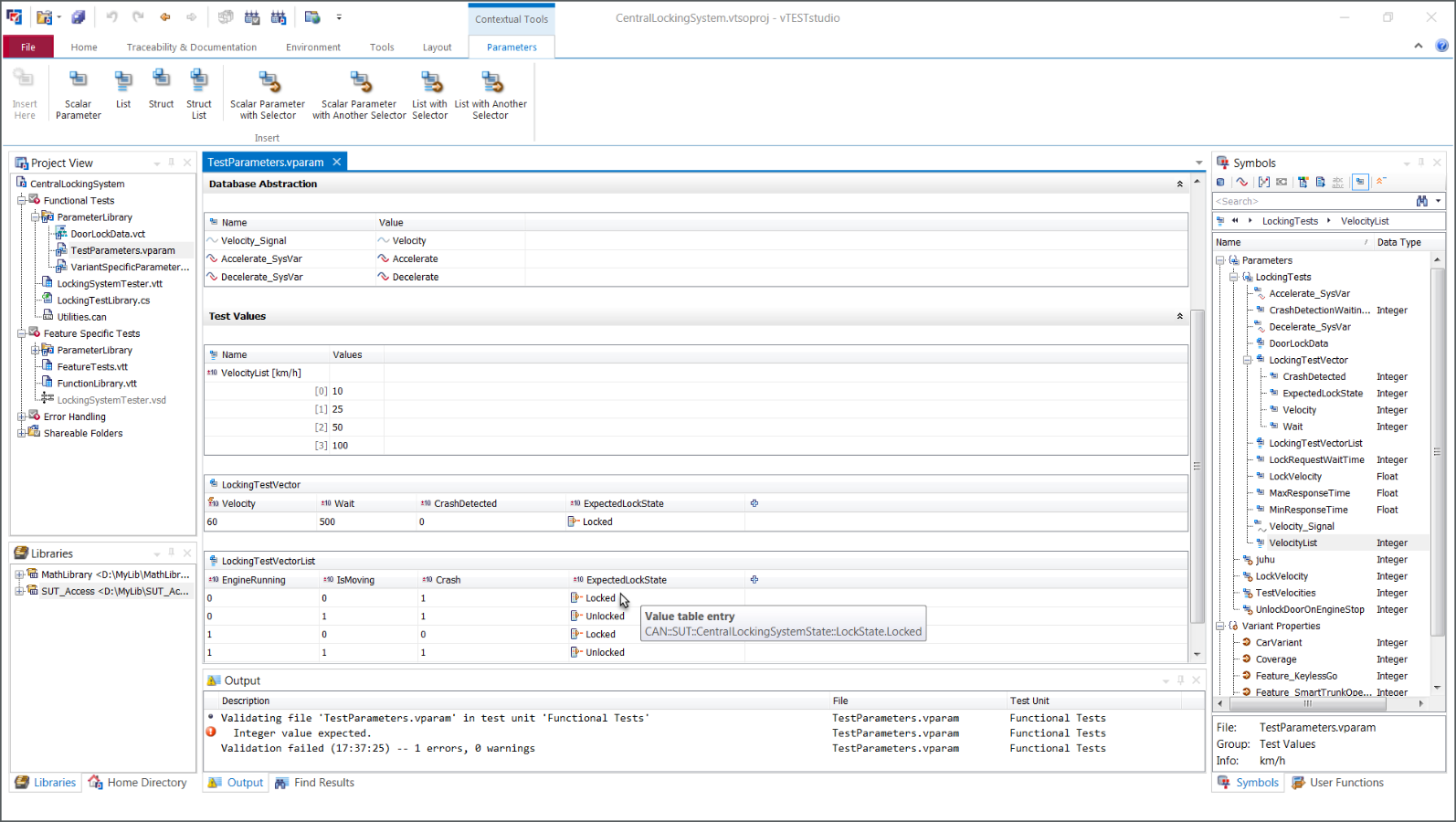Click the 'Integer value expected.' error message
Viewport: 1456px width, 822px height.
pos(301,732)
